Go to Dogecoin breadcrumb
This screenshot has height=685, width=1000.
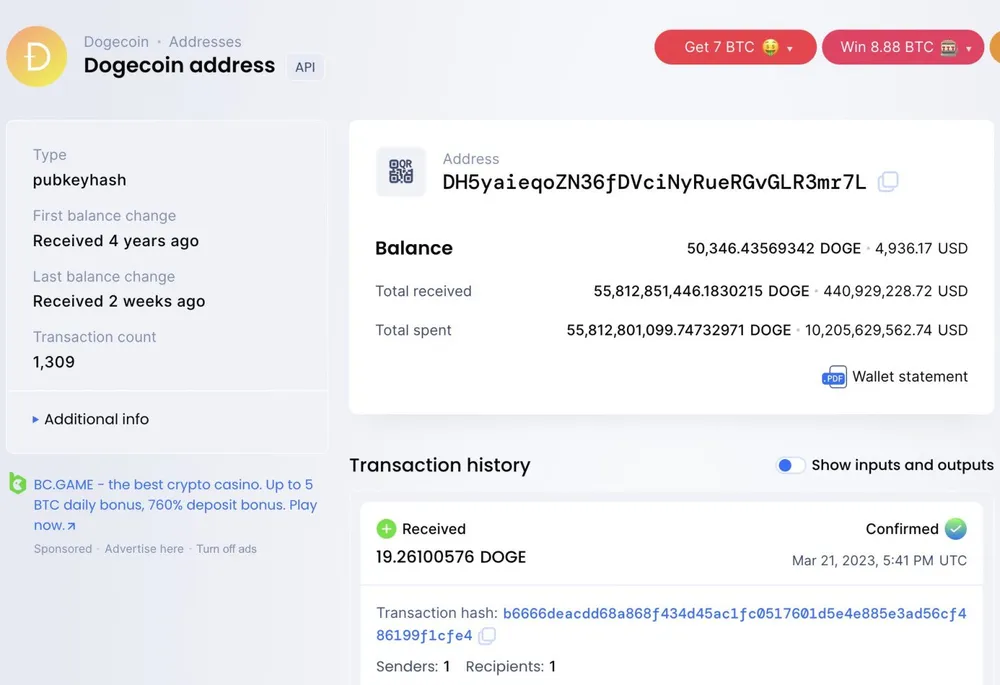tap(116, 42)
